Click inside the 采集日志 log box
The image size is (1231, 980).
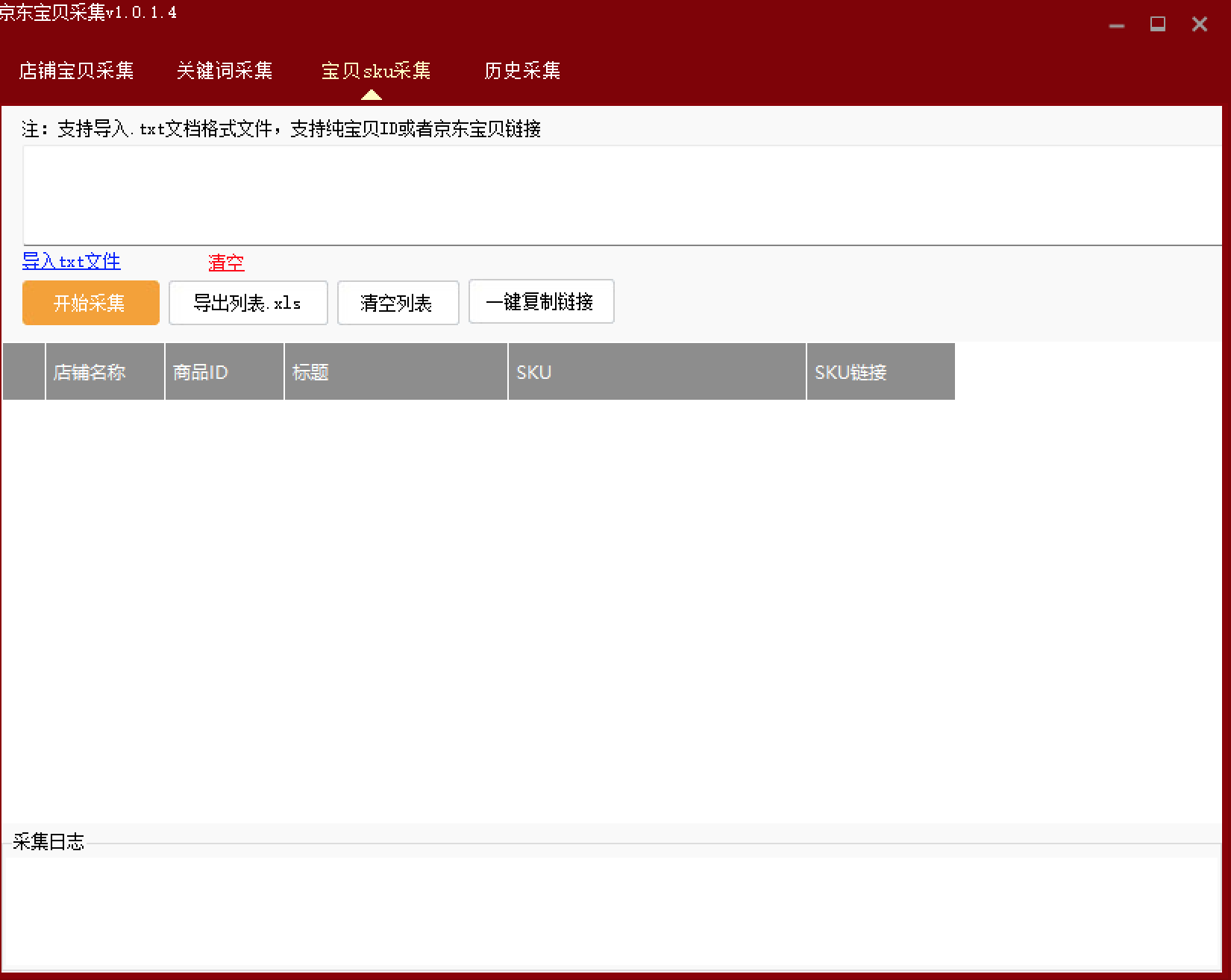[612, 913]
